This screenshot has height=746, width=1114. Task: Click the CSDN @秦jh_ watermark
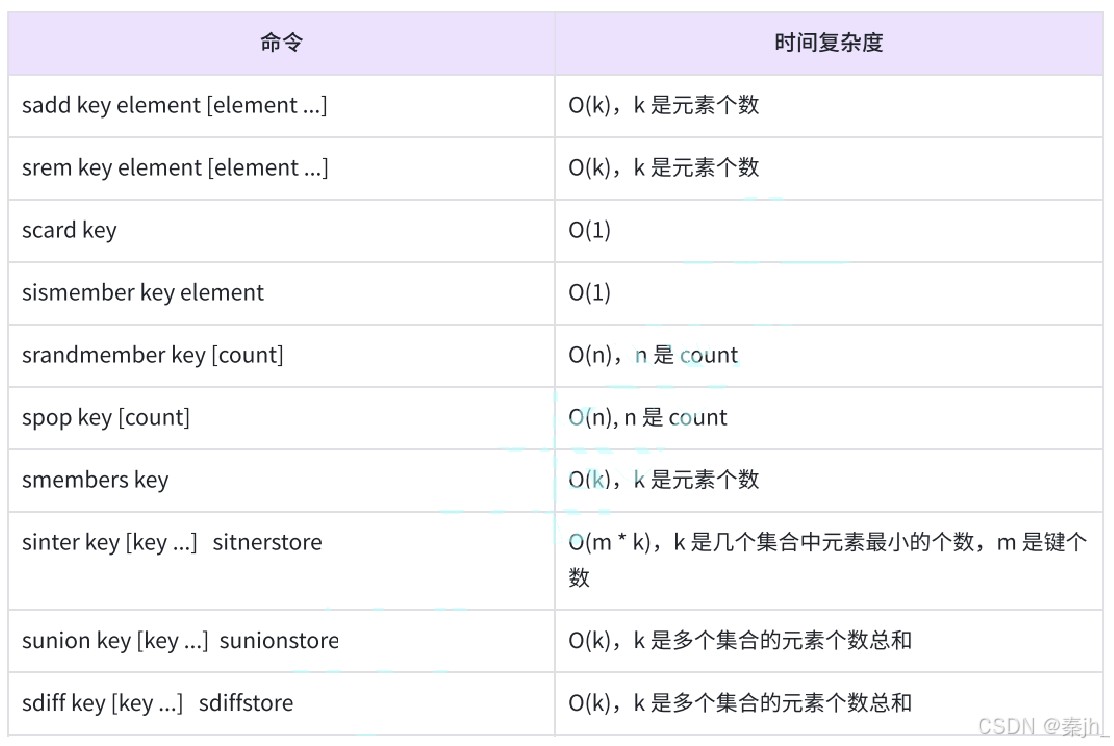1040,727
